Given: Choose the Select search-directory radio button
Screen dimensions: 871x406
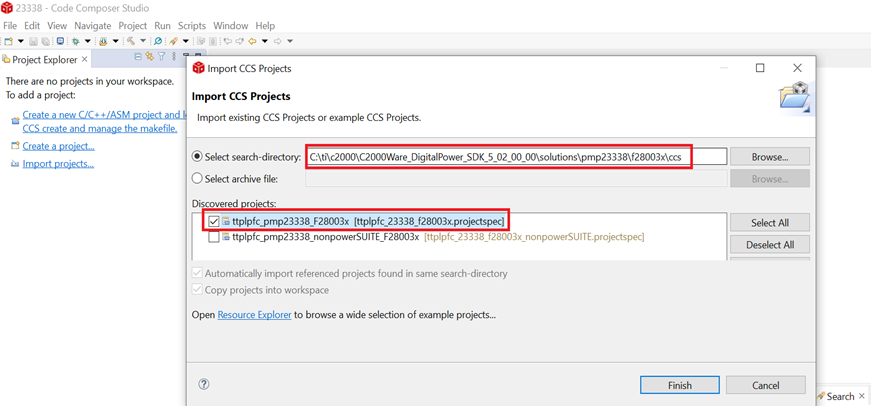Looking at the screenshot, I should [x=197, y=157].
